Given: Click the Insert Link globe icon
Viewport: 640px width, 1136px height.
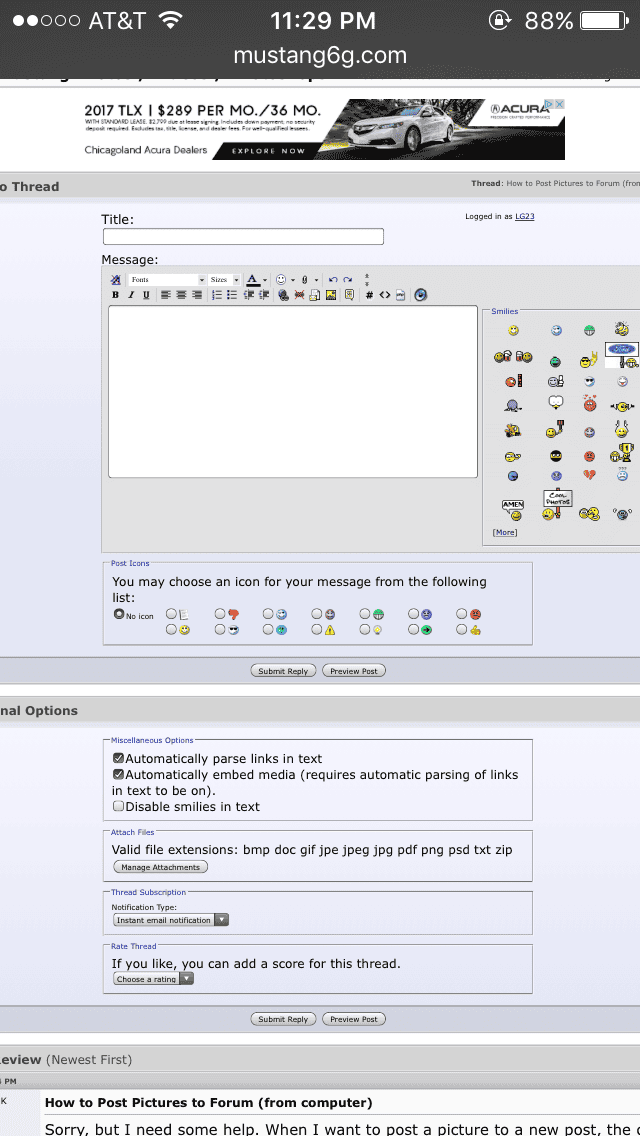Looking at the screenshot, I should (283, 295).
